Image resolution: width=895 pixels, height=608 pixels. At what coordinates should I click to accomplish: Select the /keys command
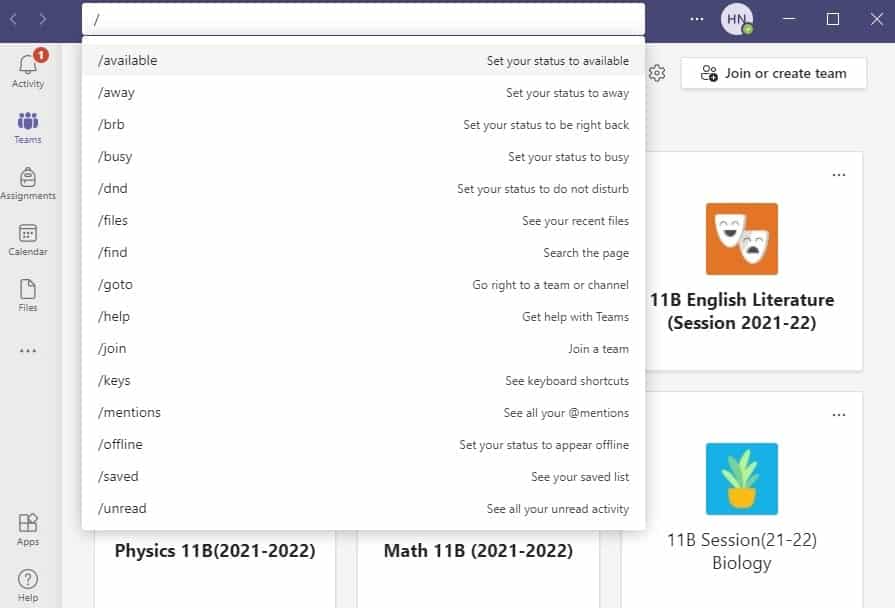[364, 380]
